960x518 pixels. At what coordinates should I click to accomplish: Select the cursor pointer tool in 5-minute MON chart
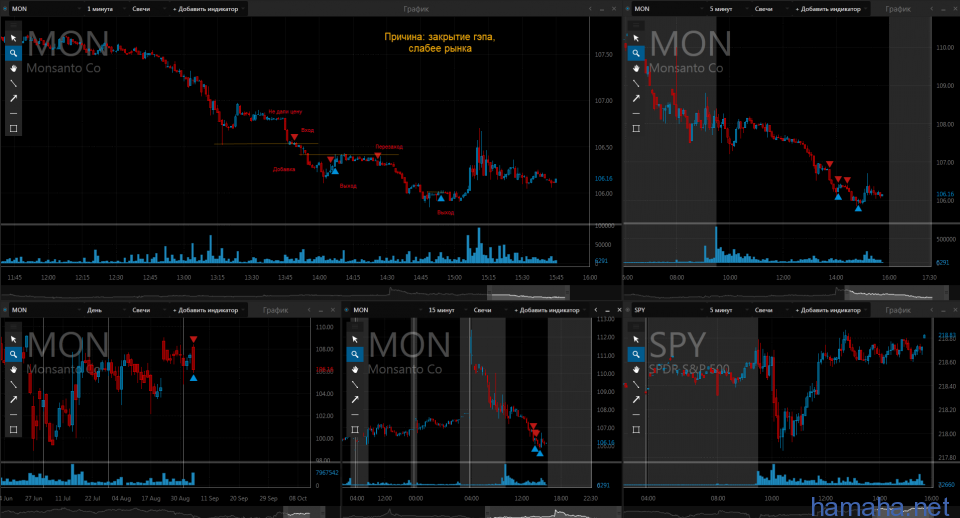click(636, 38)
